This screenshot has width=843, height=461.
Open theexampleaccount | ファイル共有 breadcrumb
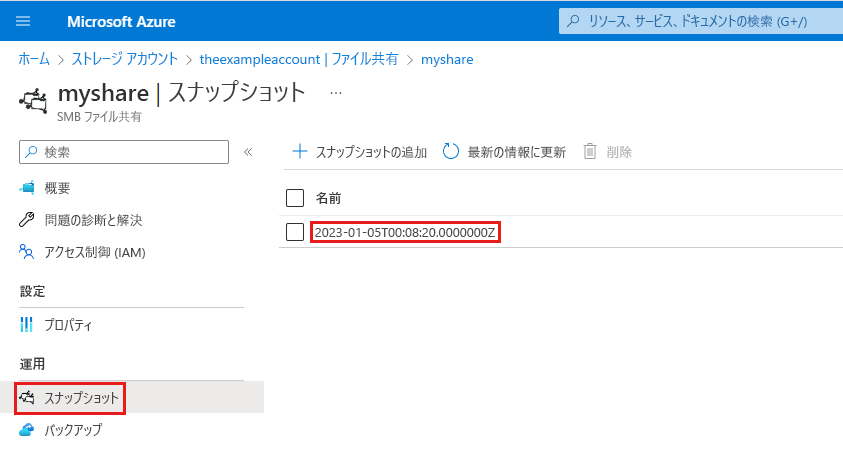(299, 59)
